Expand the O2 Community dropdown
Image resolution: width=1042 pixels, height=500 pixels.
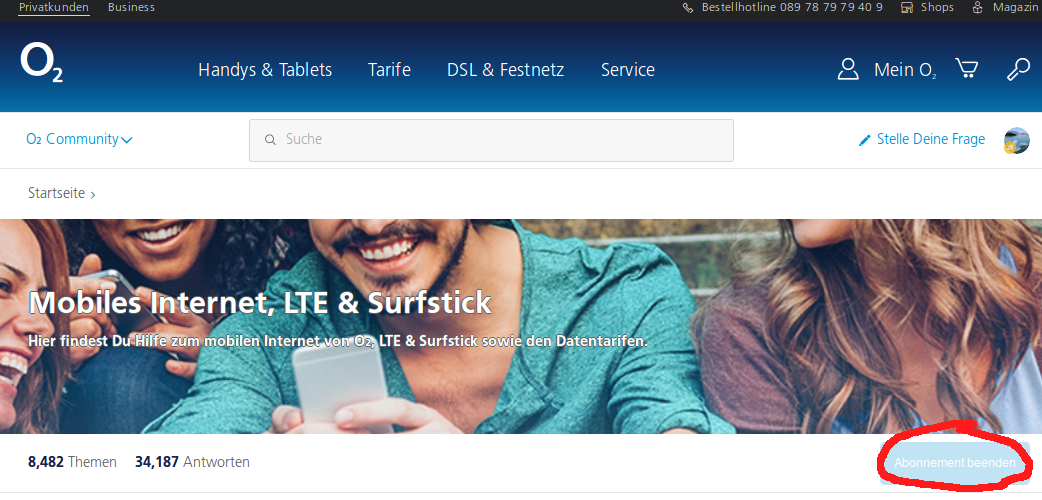click(79, 139)
